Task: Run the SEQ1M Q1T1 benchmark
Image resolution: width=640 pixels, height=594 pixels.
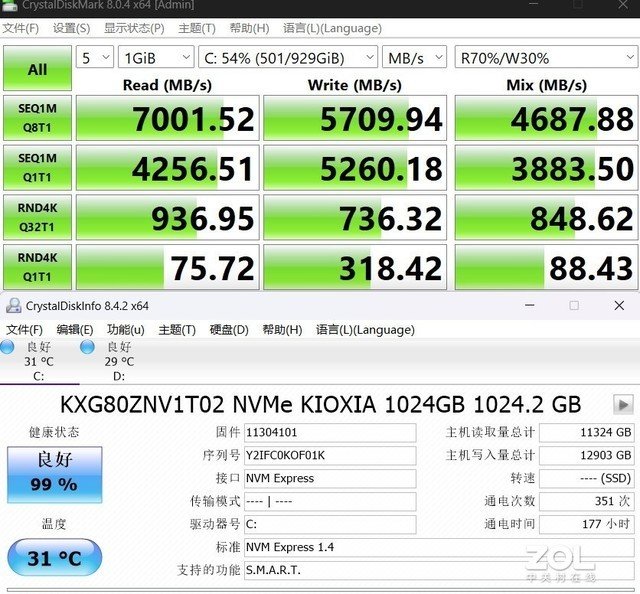Action: pos(37,168)
